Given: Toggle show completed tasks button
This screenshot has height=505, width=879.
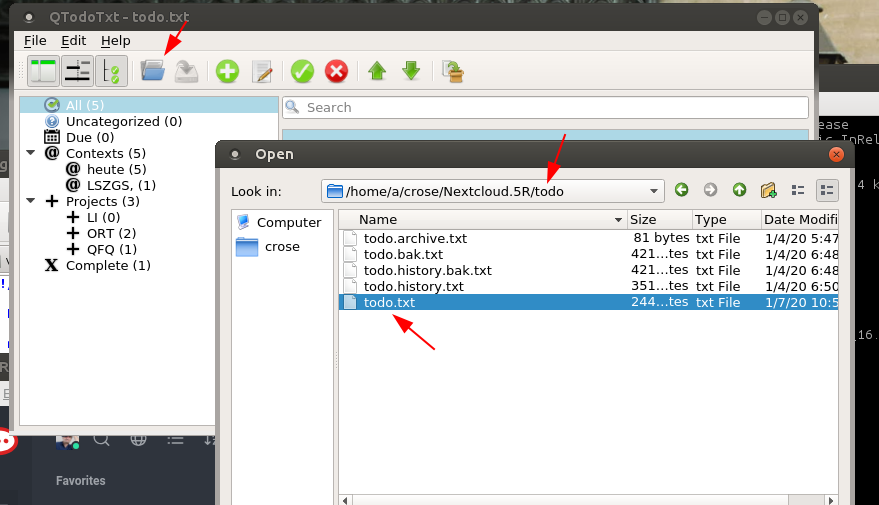Looking at the screenshot, I should point(112,71).
